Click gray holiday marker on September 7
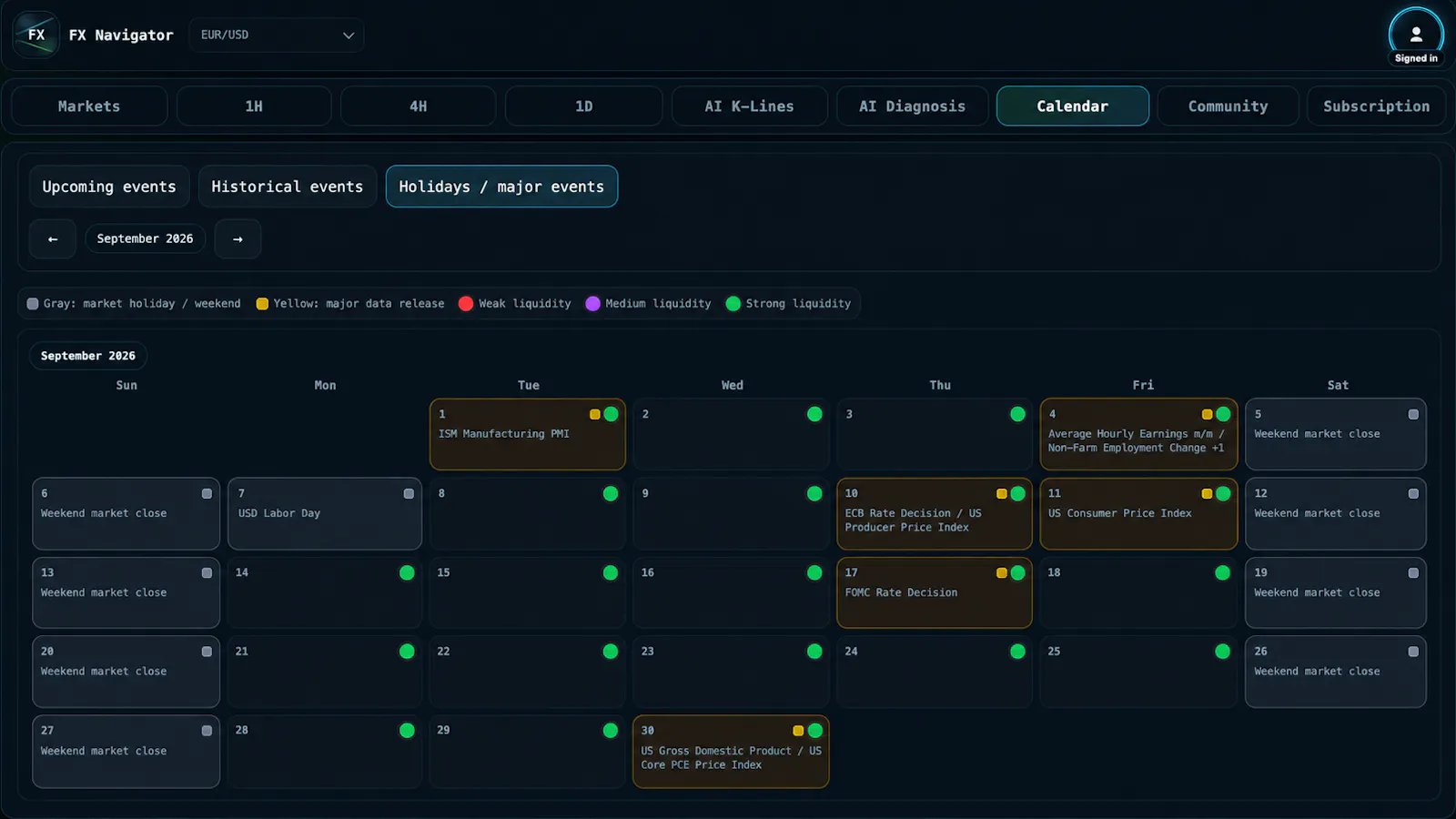Image resolution: width=1456 pixels, height=819 pixels. (x=409, y=493)
